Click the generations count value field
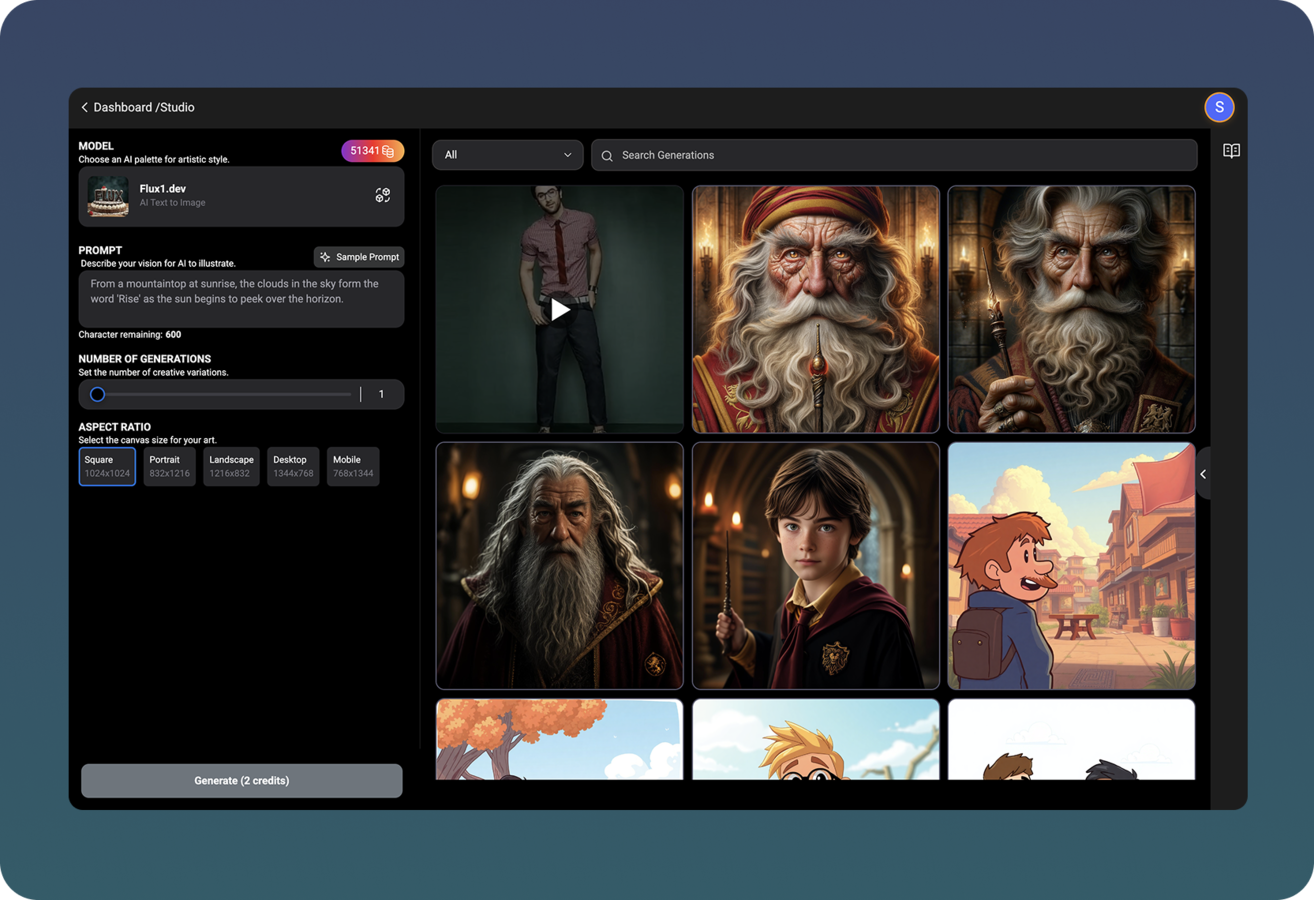Screen dimensions: 1314x900 click(381, 394)
